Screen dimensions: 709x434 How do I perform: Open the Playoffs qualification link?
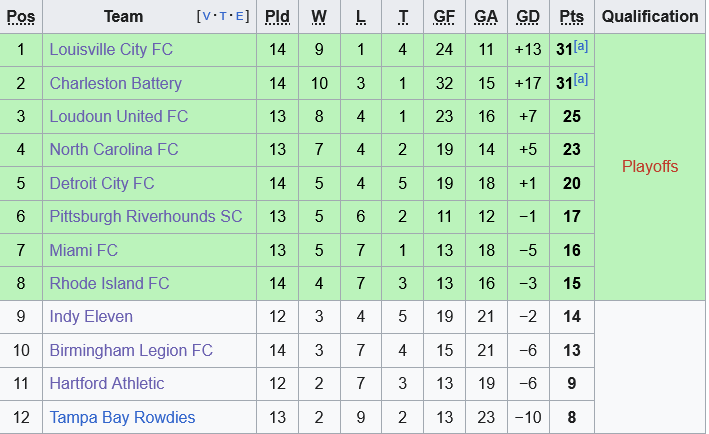(x=650, y=166)
